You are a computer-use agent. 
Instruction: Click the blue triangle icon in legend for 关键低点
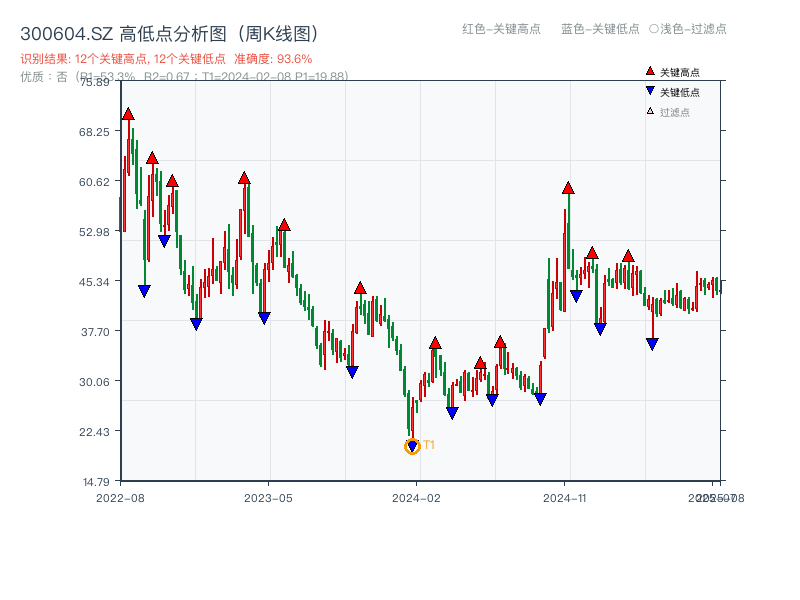click(x=650, y=91)
